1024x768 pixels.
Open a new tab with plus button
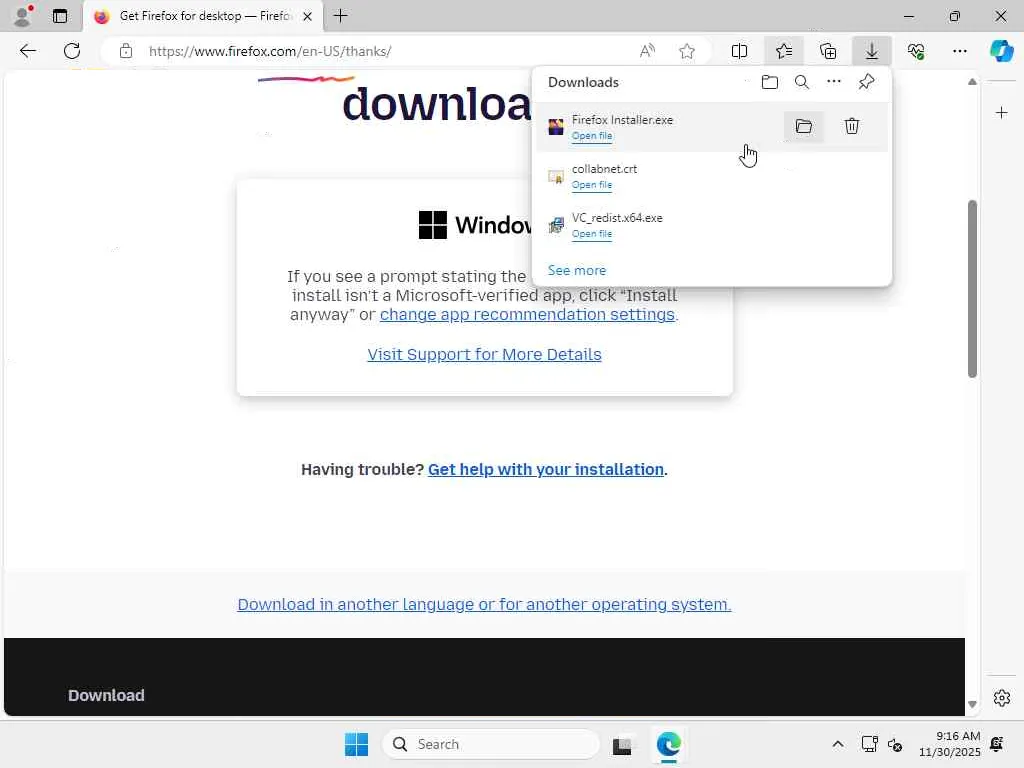(x=340, y=16)
